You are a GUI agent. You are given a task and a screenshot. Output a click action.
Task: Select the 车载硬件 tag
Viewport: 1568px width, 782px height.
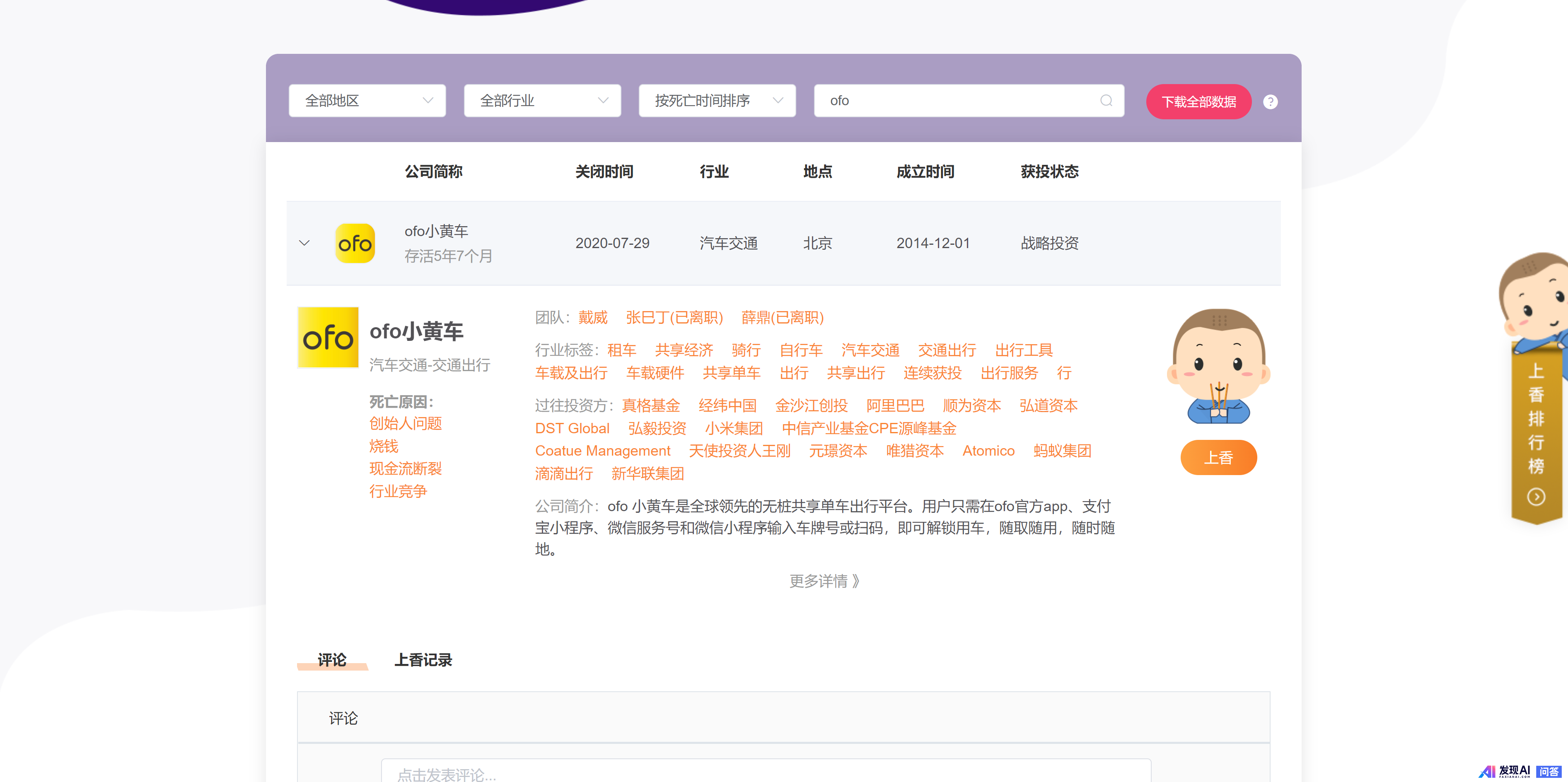click(x=655, y=373)
